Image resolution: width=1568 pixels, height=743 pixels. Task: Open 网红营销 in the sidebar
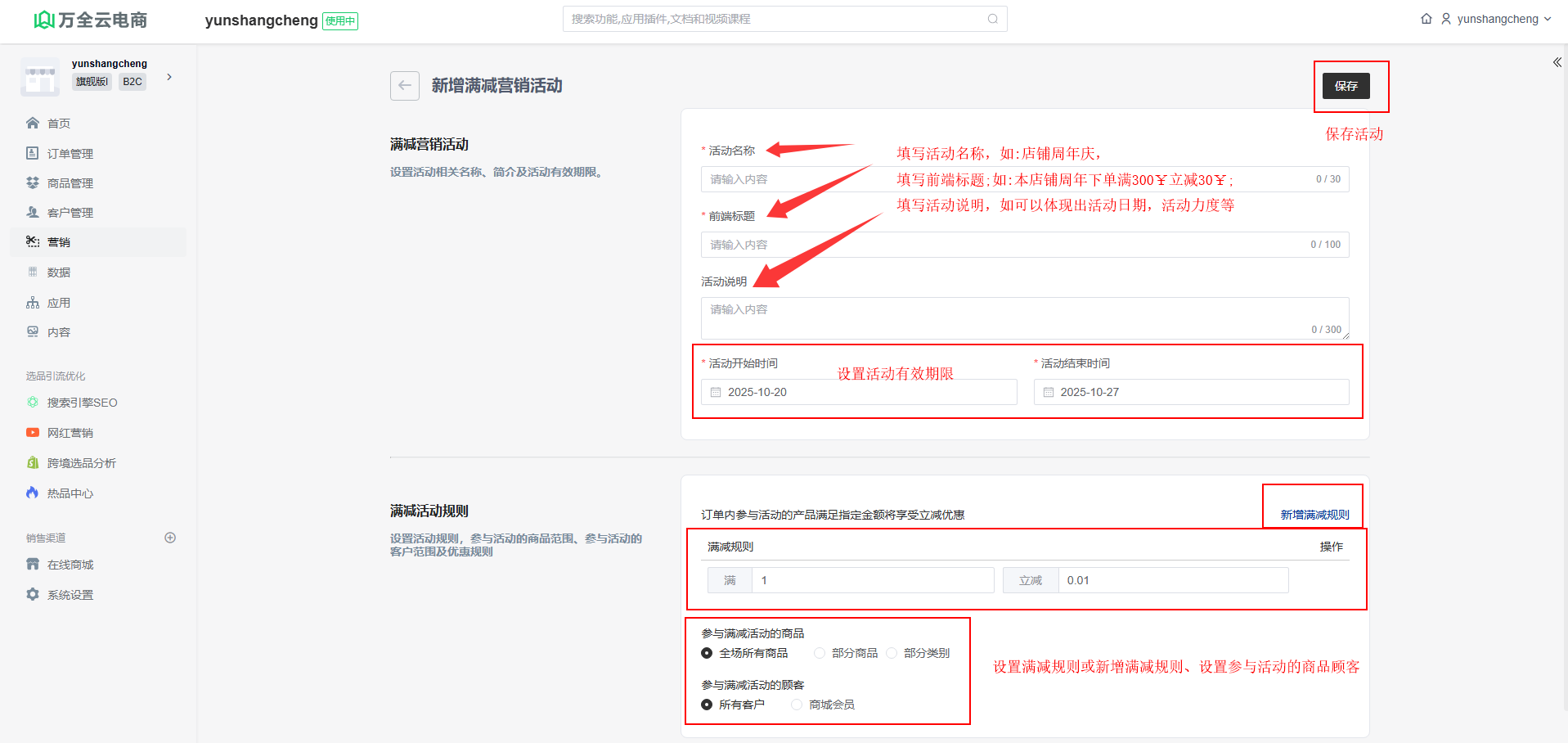tap(70, 433)
